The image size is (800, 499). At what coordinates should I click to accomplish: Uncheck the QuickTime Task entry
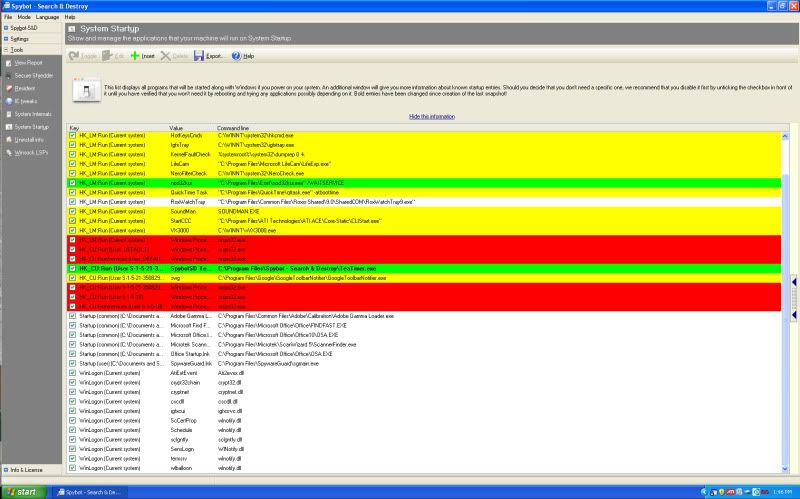pyautogui.click(x=72, y=193)
